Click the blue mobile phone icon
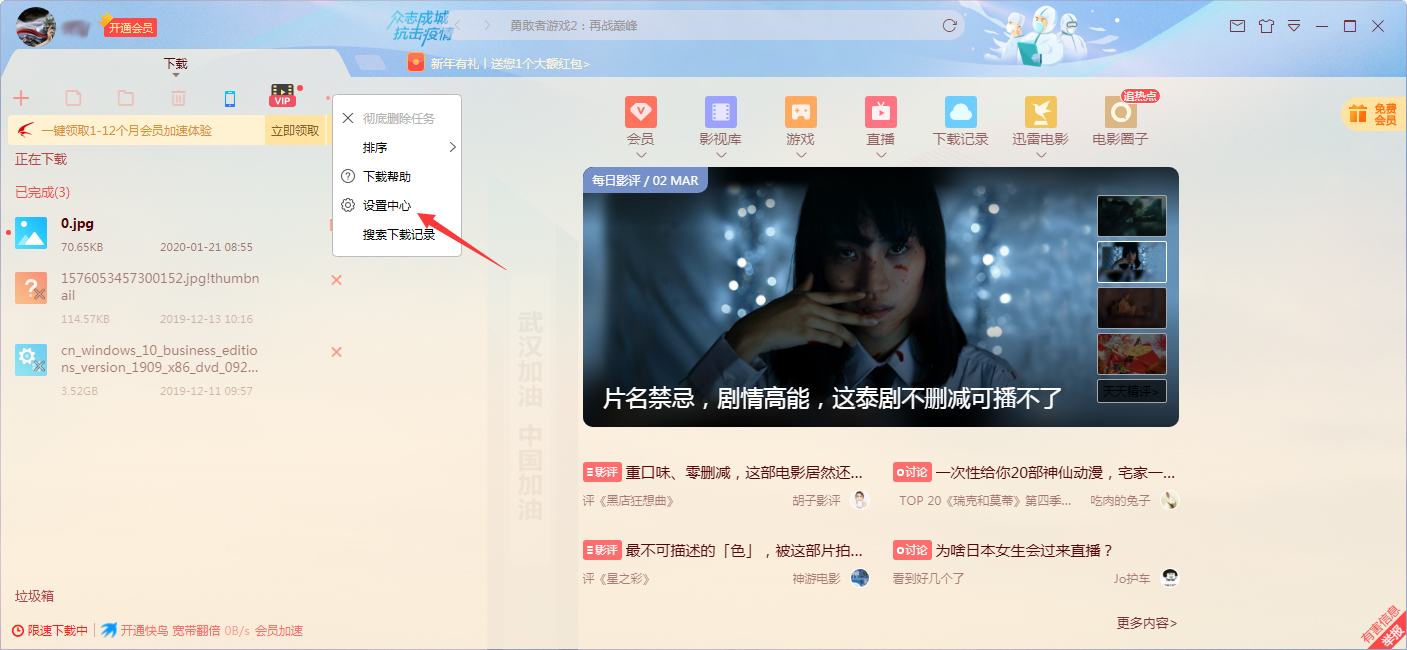The image size is (1407, 650). click(230, 98)
